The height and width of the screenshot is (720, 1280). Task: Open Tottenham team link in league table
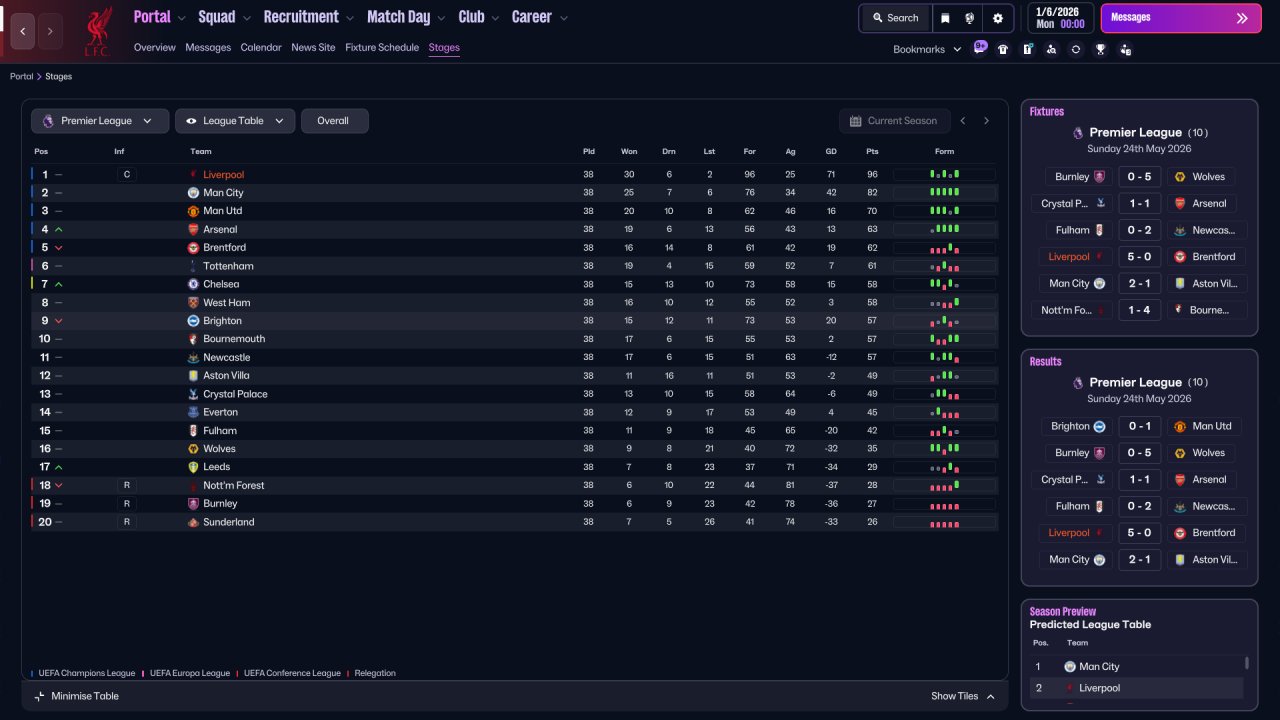228,266
